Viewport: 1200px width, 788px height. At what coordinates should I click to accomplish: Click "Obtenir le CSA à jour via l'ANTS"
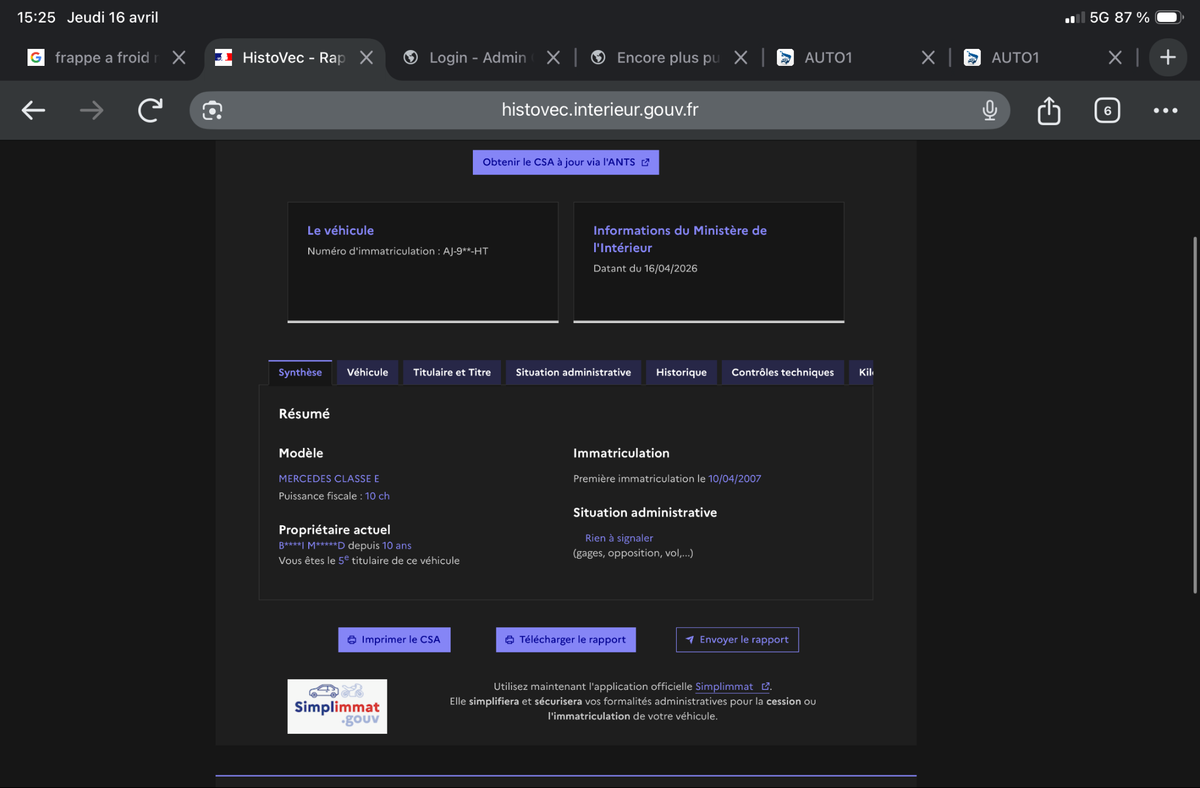[566, 162]
